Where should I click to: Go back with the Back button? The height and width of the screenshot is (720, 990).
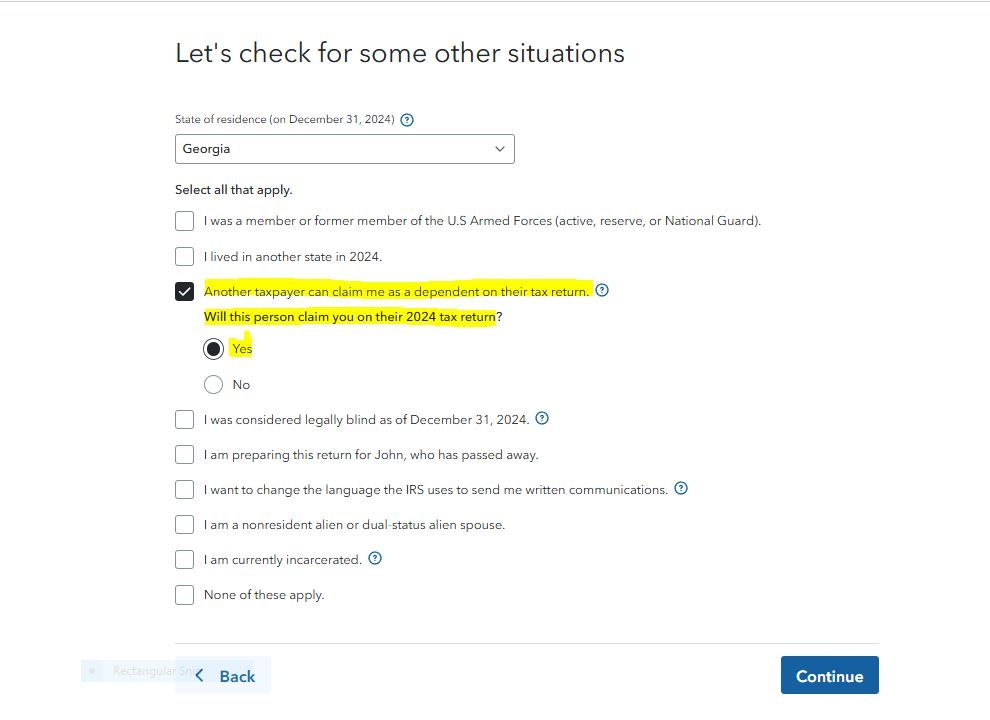[227, 676]
